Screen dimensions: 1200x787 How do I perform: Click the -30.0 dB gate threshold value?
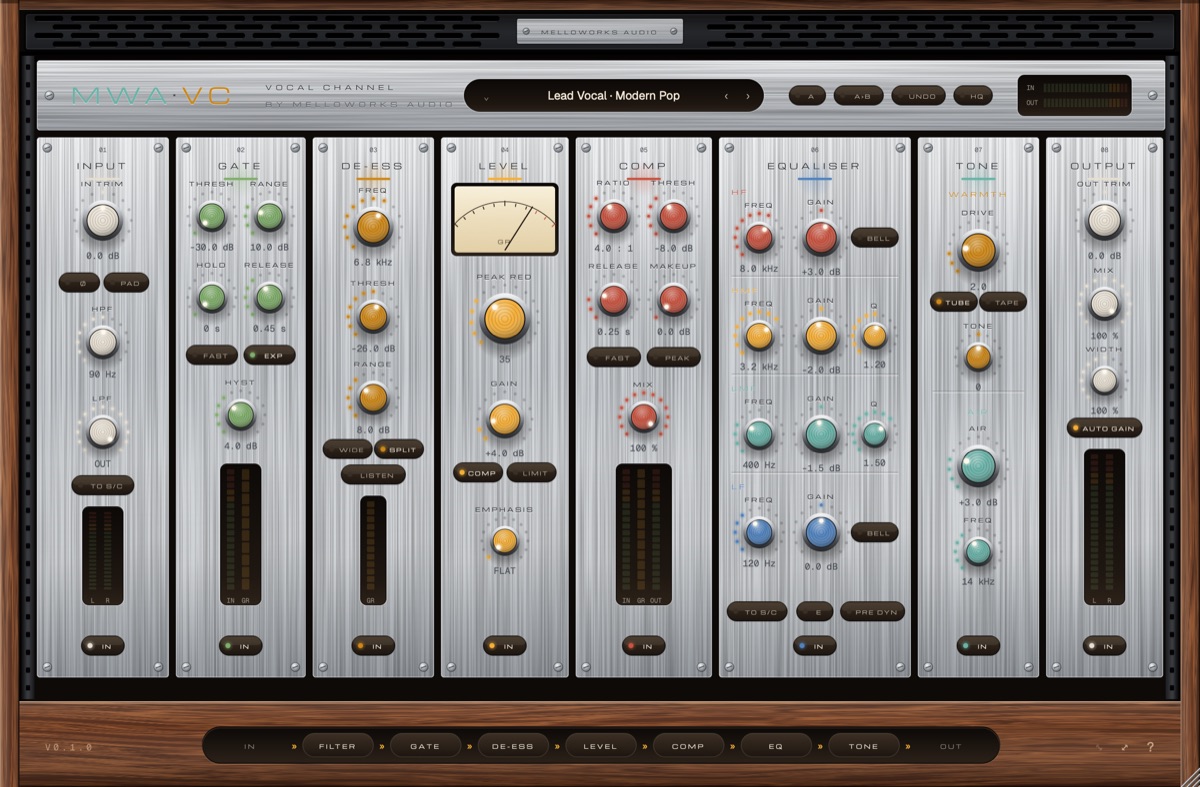pos(211,247)
